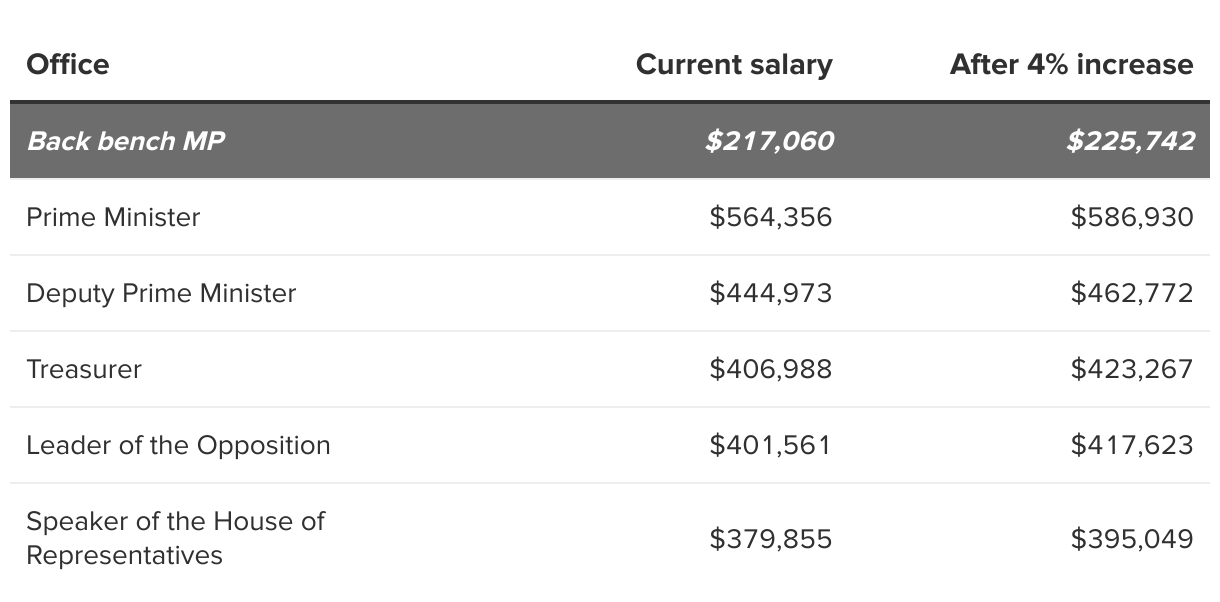This screenshot has width=1220, height=602.
Task: Click the Treasurer's $406,988 salary
Action: [x=770, y=369]
